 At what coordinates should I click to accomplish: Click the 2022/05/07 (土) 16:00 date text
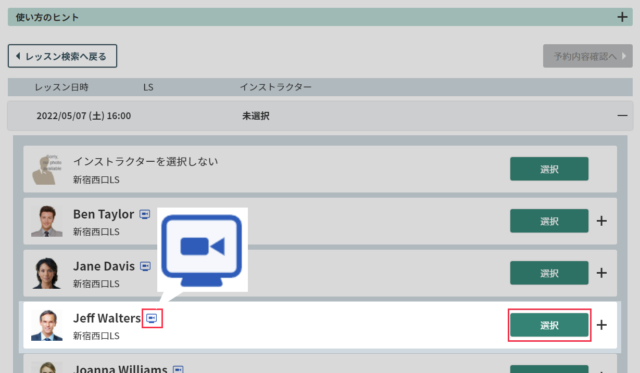[84, 116]
